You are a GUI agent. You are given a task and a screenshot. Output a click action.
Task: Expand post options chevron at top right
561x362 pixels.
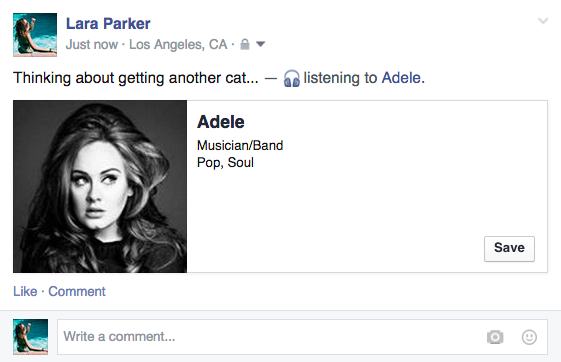(543, 21)
